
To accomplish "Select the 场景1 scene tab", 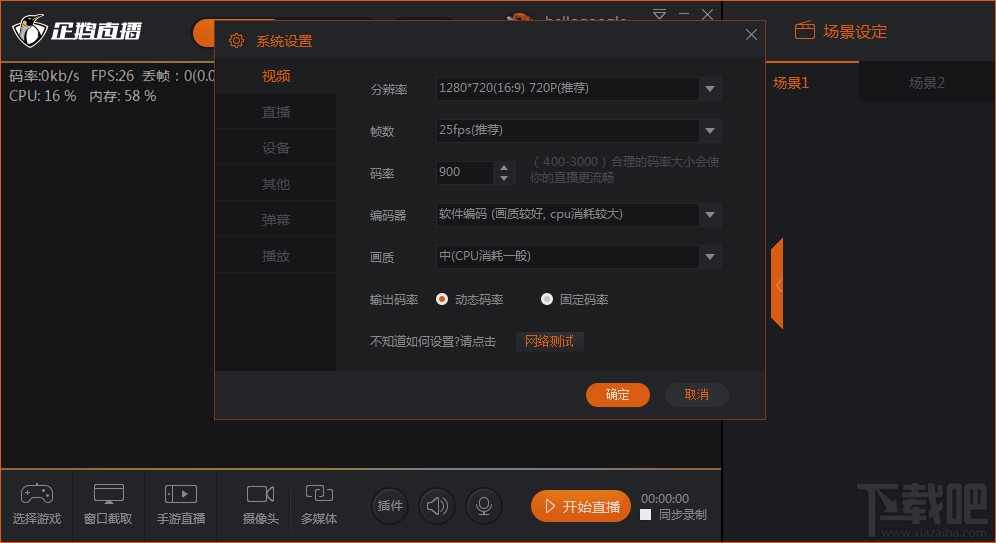I will tap(791, 83).
